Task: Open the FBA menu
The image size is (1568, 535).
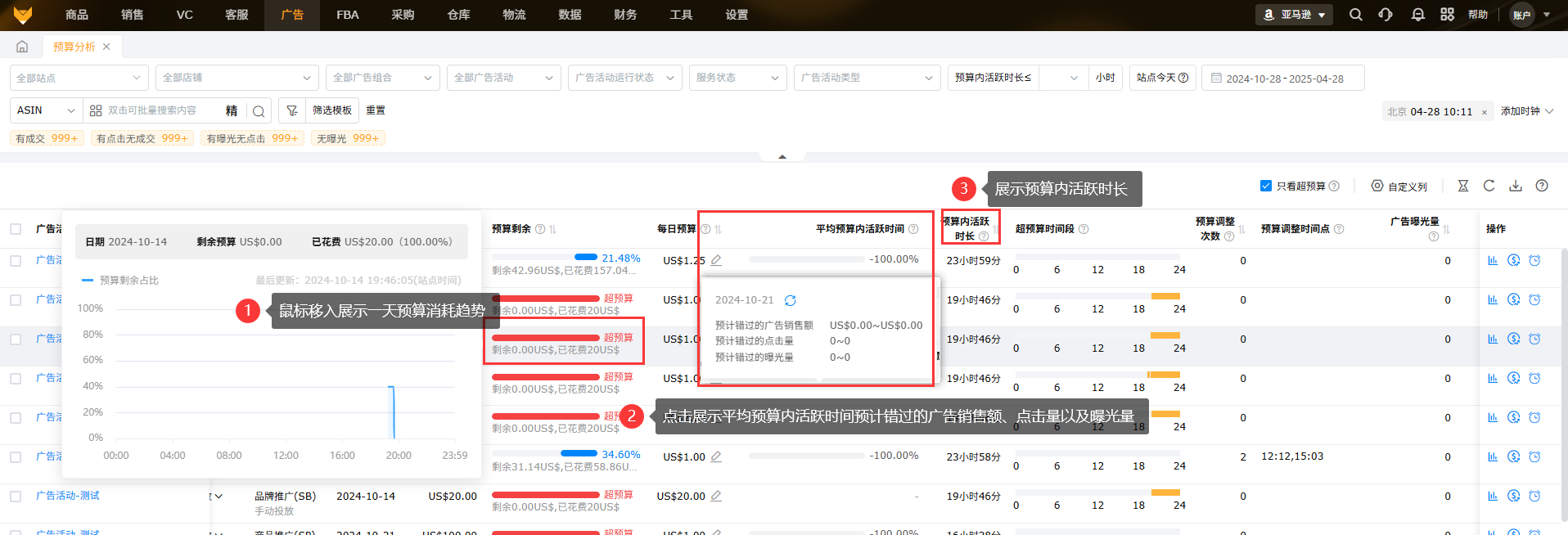Action: point(347,15)
